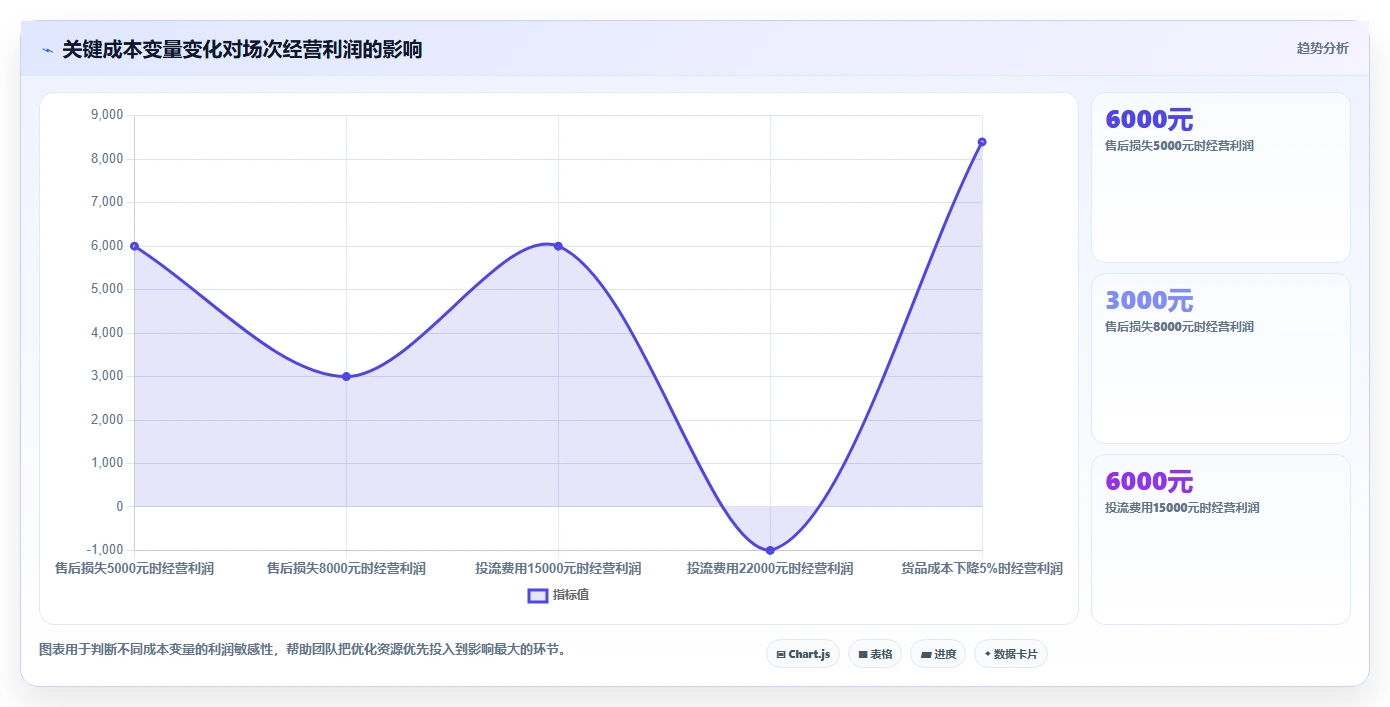Click data point for 货品成本下降5%时经营利润

[x=982, y=142]
